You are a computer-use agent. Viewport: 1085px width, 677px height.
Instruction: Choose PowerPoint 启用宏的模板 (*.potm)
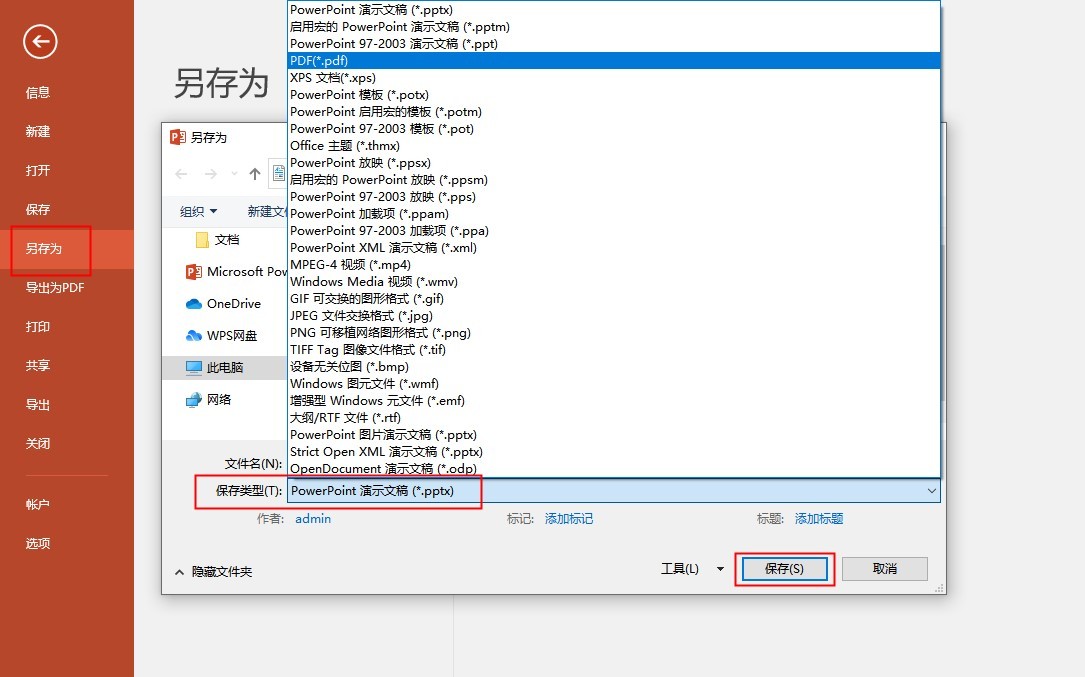(614, 111)
